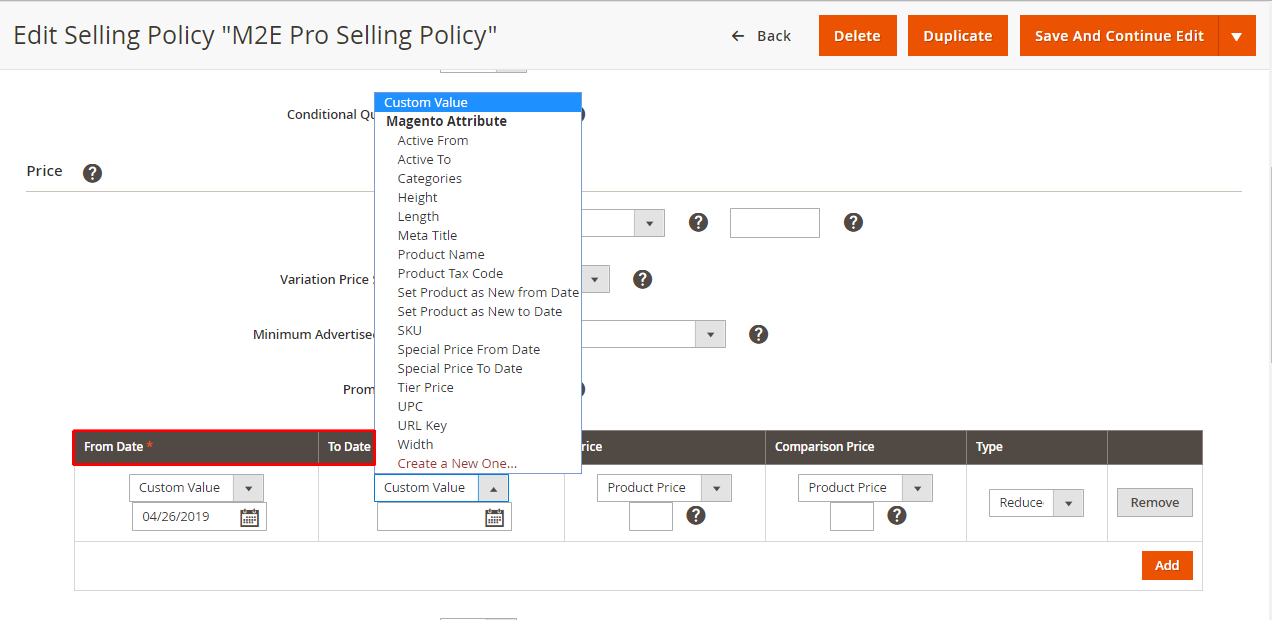
Task: Open the From Date Custom Value dropdown
Action: [196, 488]
